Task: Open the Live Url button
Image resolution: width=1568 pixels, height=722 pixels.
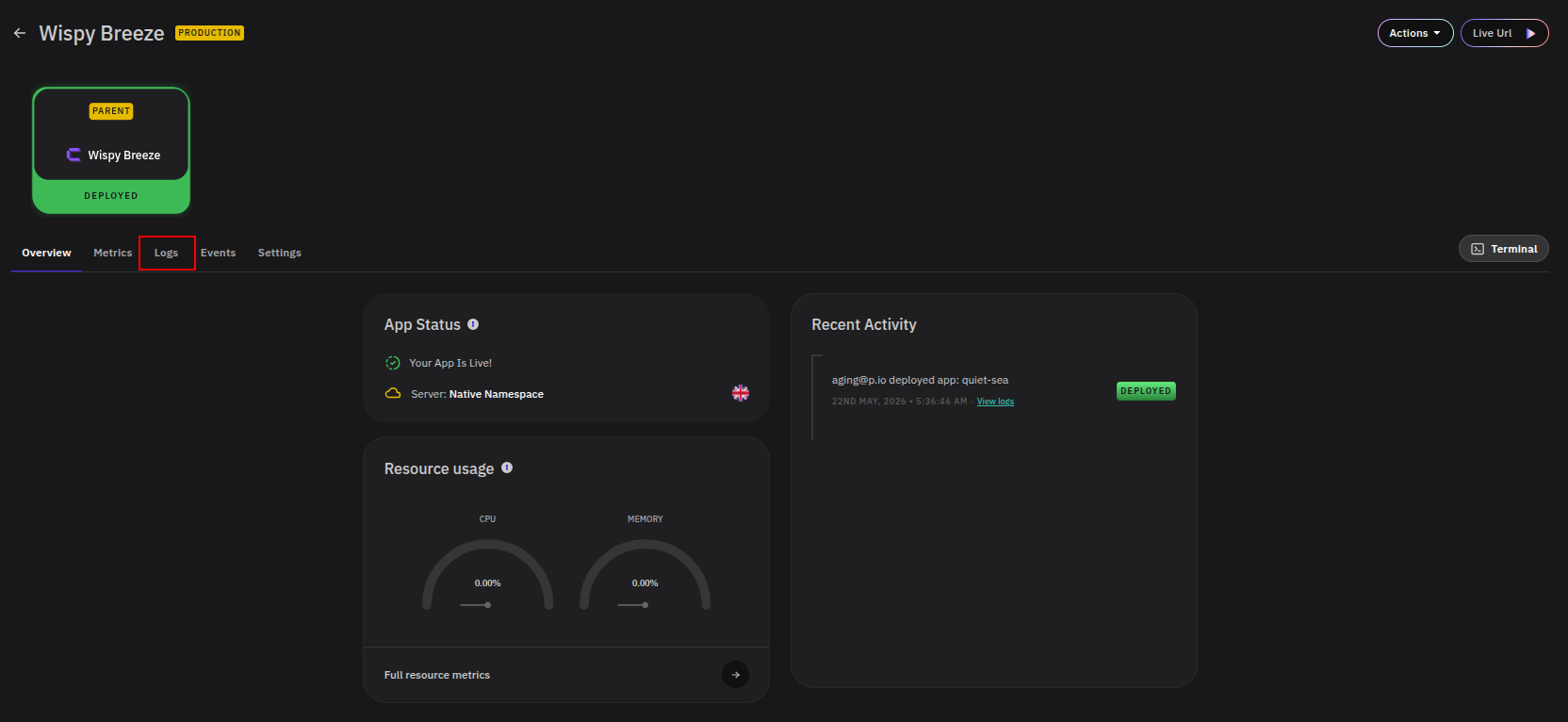Action: pyautogui.click(x=1504, y=33)
